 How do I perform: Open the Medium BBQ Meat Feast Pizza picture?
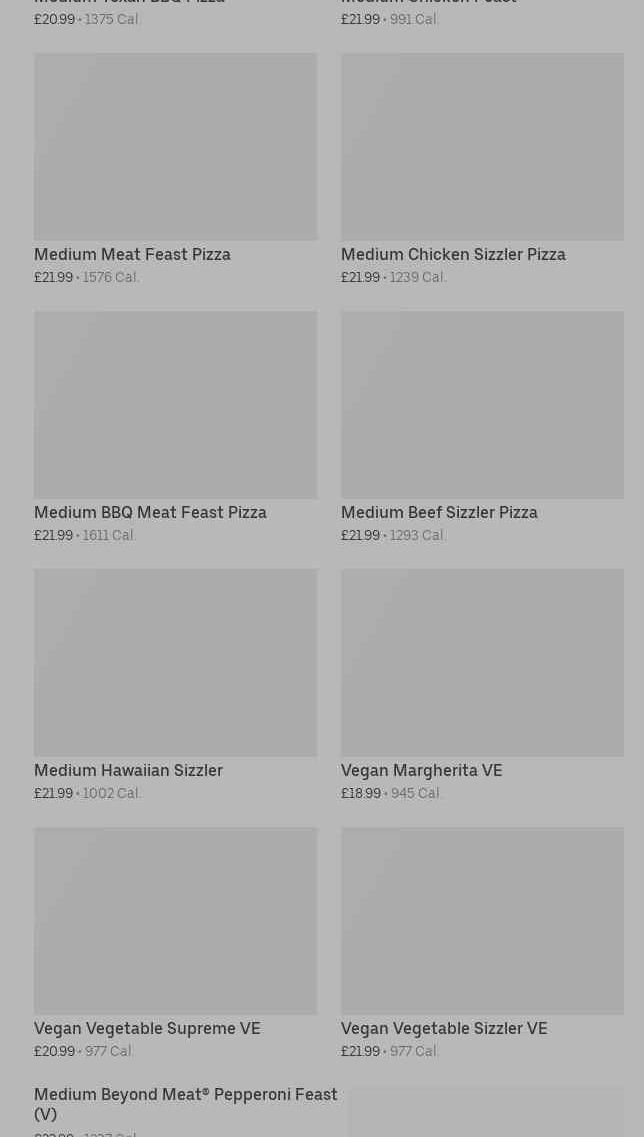(x=175, y=404)
